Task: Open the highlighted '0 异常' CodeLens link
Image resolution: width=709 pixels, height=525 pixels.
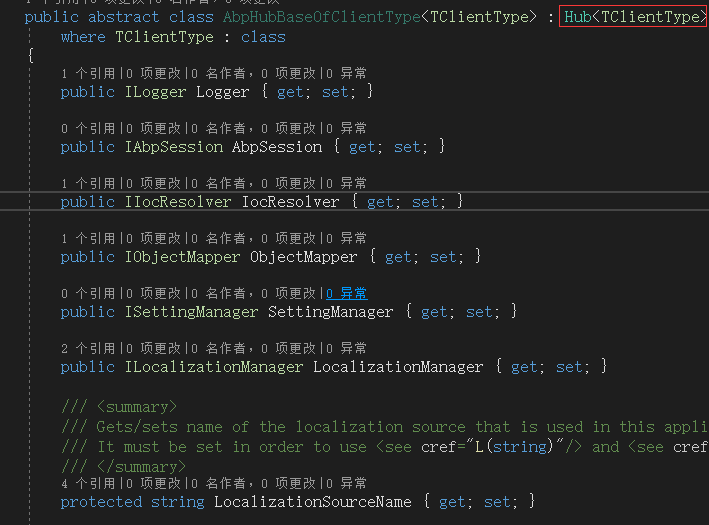Action: pos(347,293)
